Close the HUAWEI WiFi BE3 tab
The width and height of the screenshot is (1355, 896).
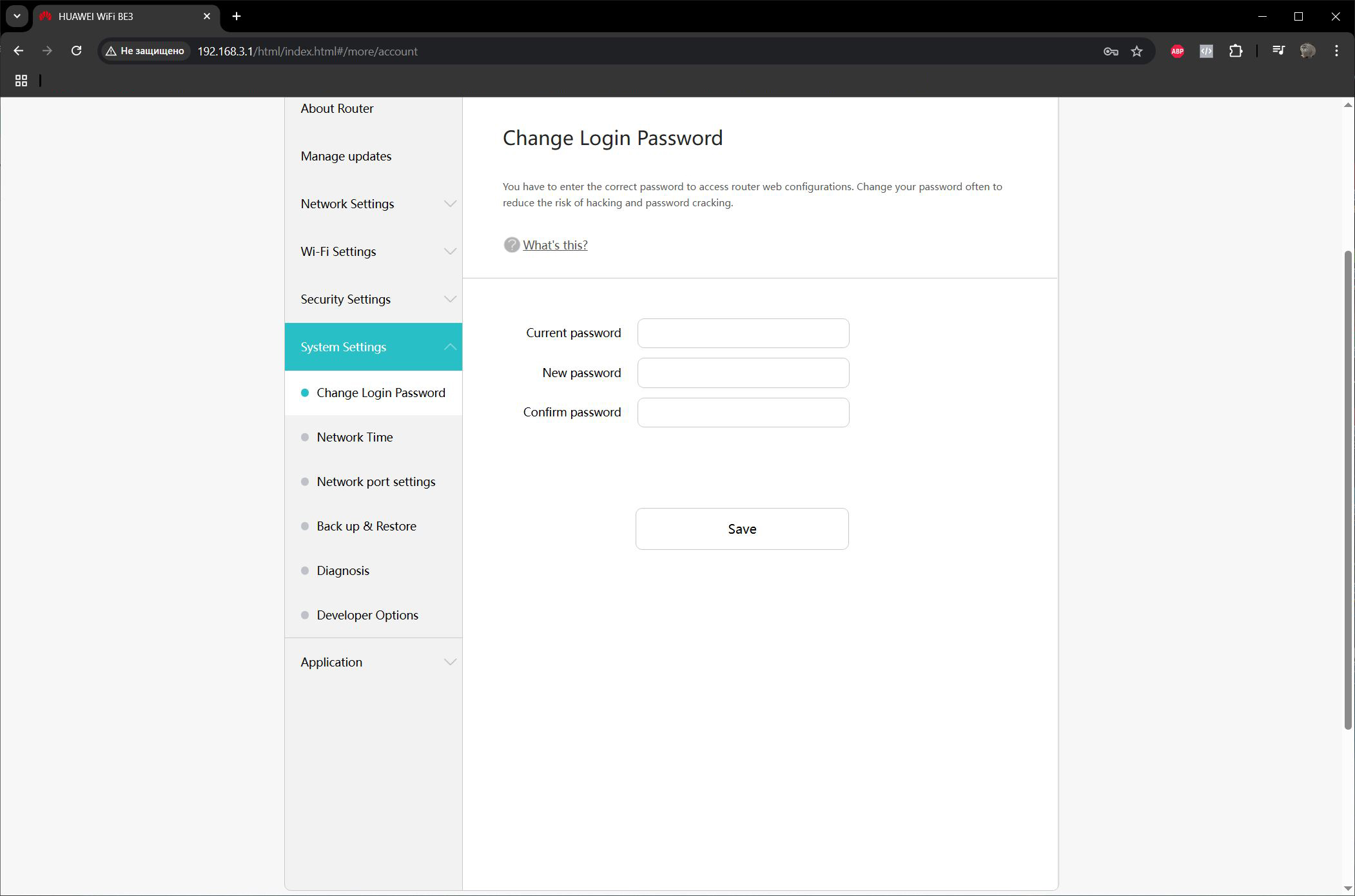click(207, 16)
